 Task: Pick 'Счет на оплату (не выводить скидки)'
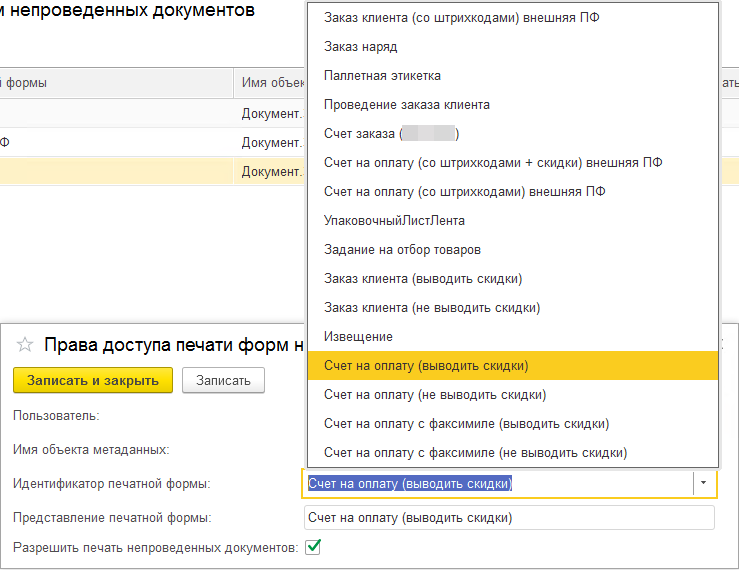coord(435,394)
